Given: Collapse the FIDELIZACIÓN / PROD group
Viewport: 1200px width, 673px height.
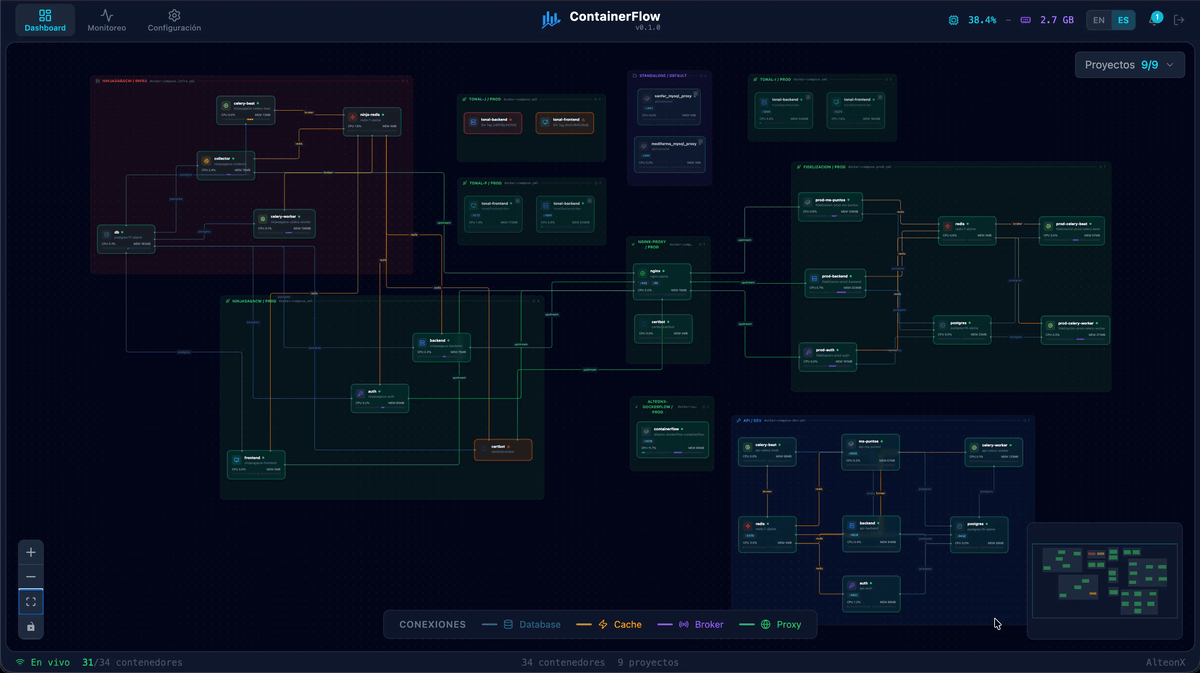Looking at the screenshot, I should coord(1100,167).
